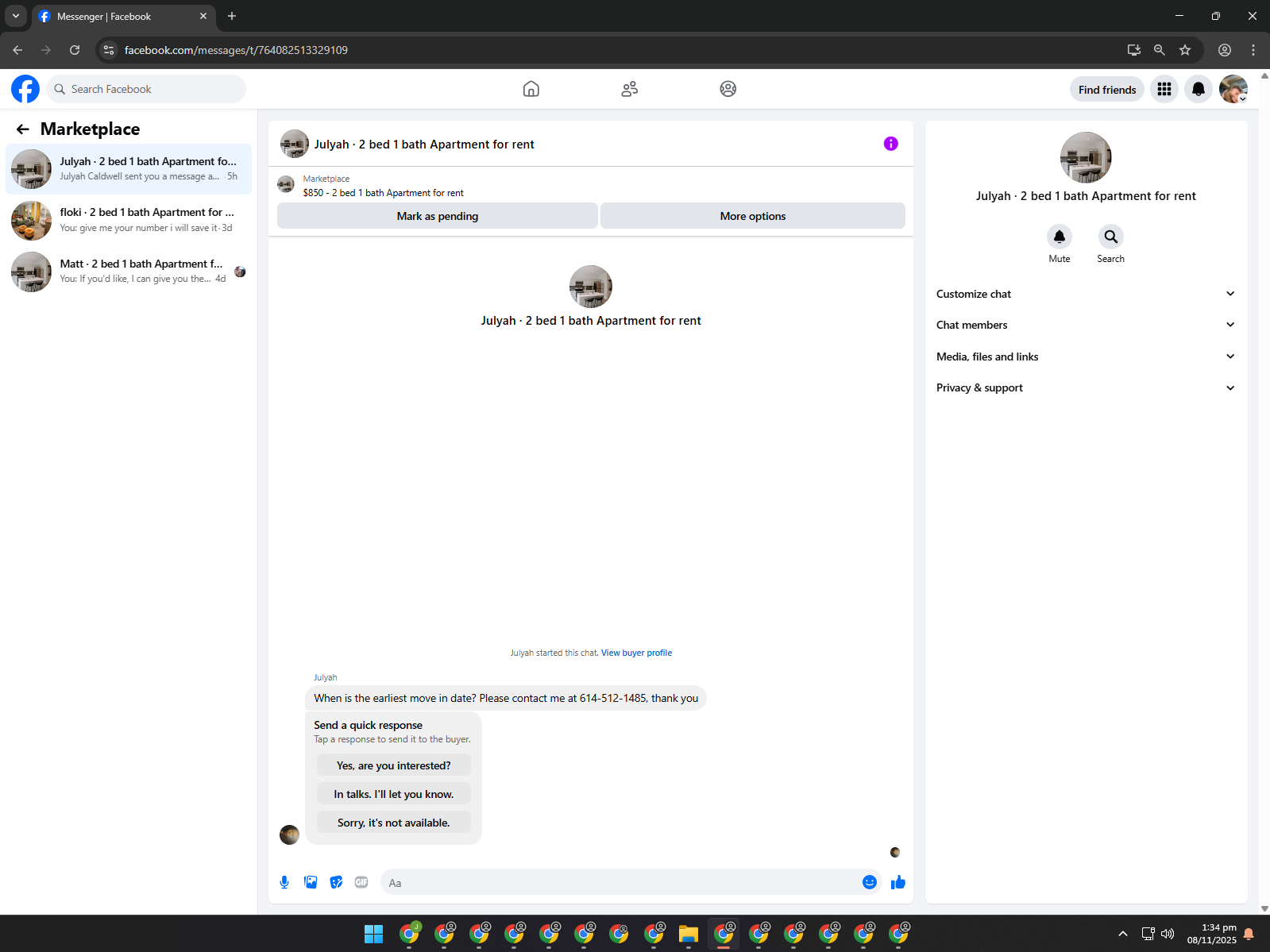Open the emoji picker

(x=870, y=882)
